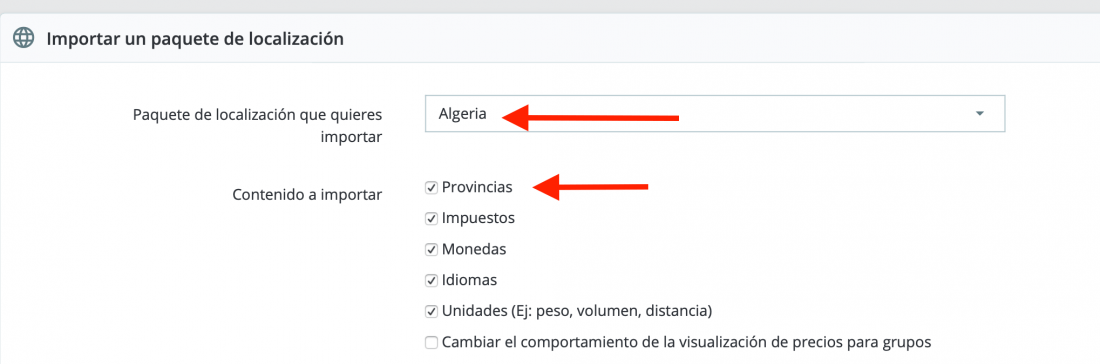
Task: Untick the Unidades checkbox box
Action: pyautogui.click(x=431, y=311)
